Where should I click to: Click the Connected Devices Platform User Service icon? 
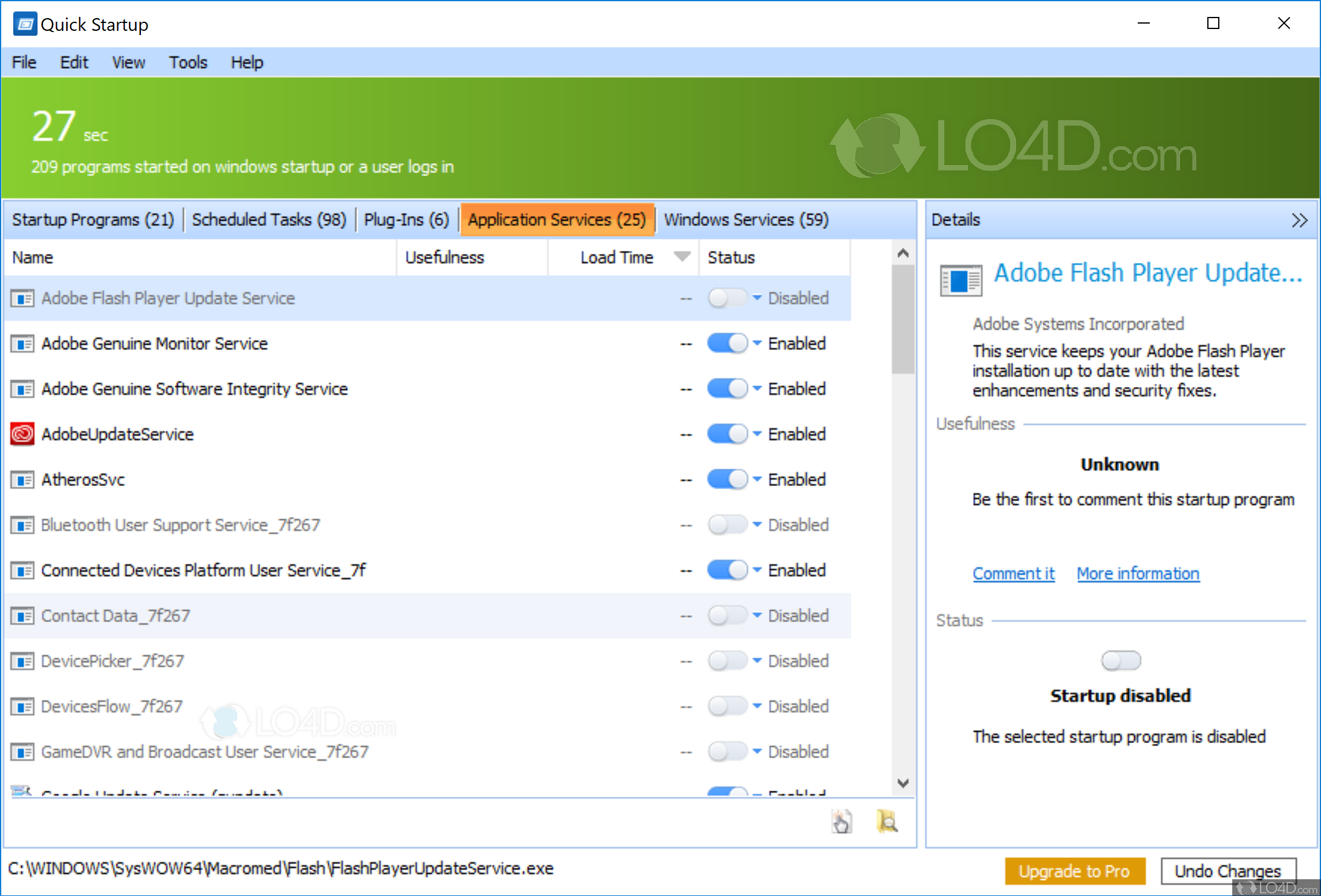click(x=22, y=570)
